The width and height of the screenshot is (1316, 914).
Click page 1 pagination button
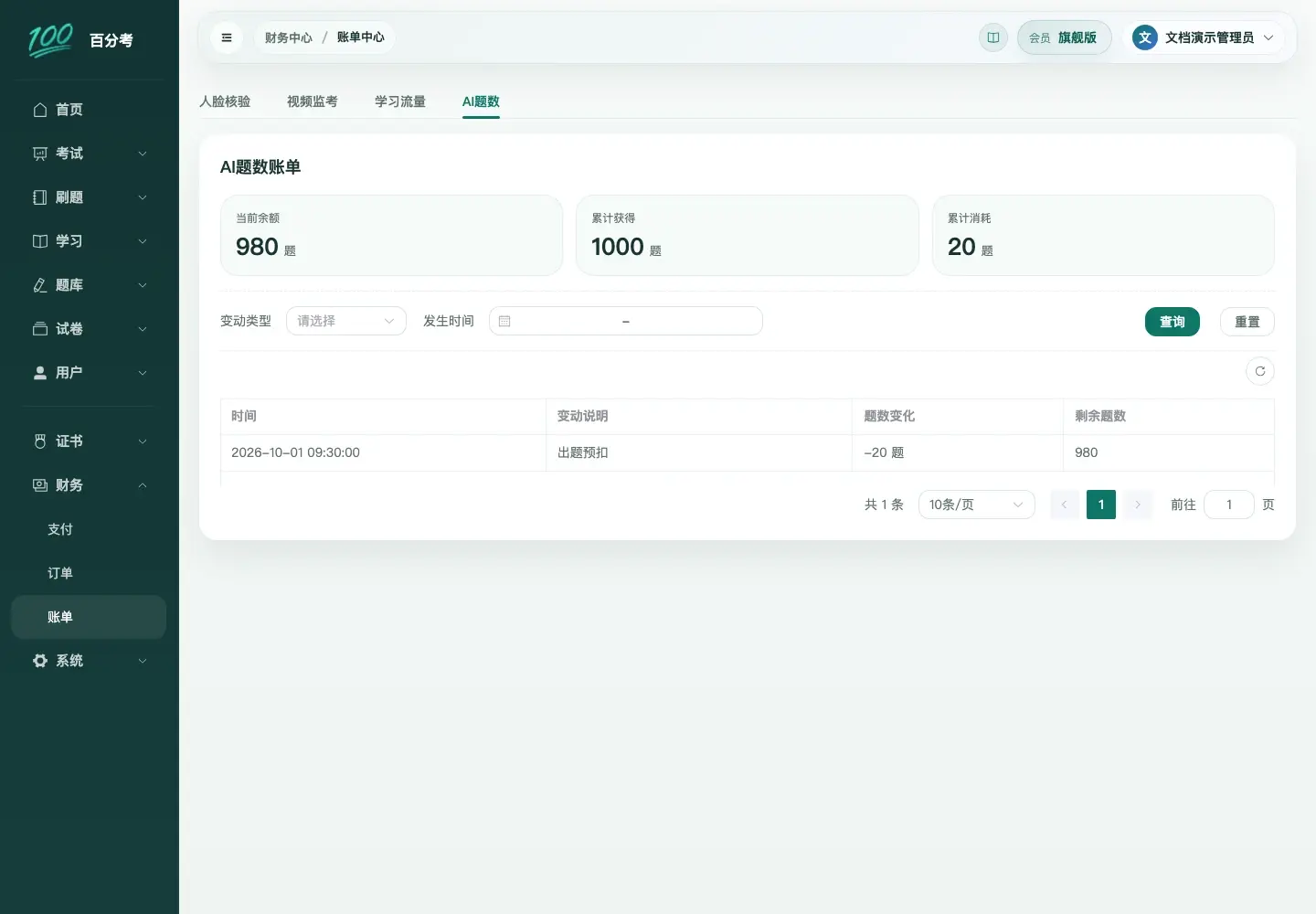[x=1101, y=505]
